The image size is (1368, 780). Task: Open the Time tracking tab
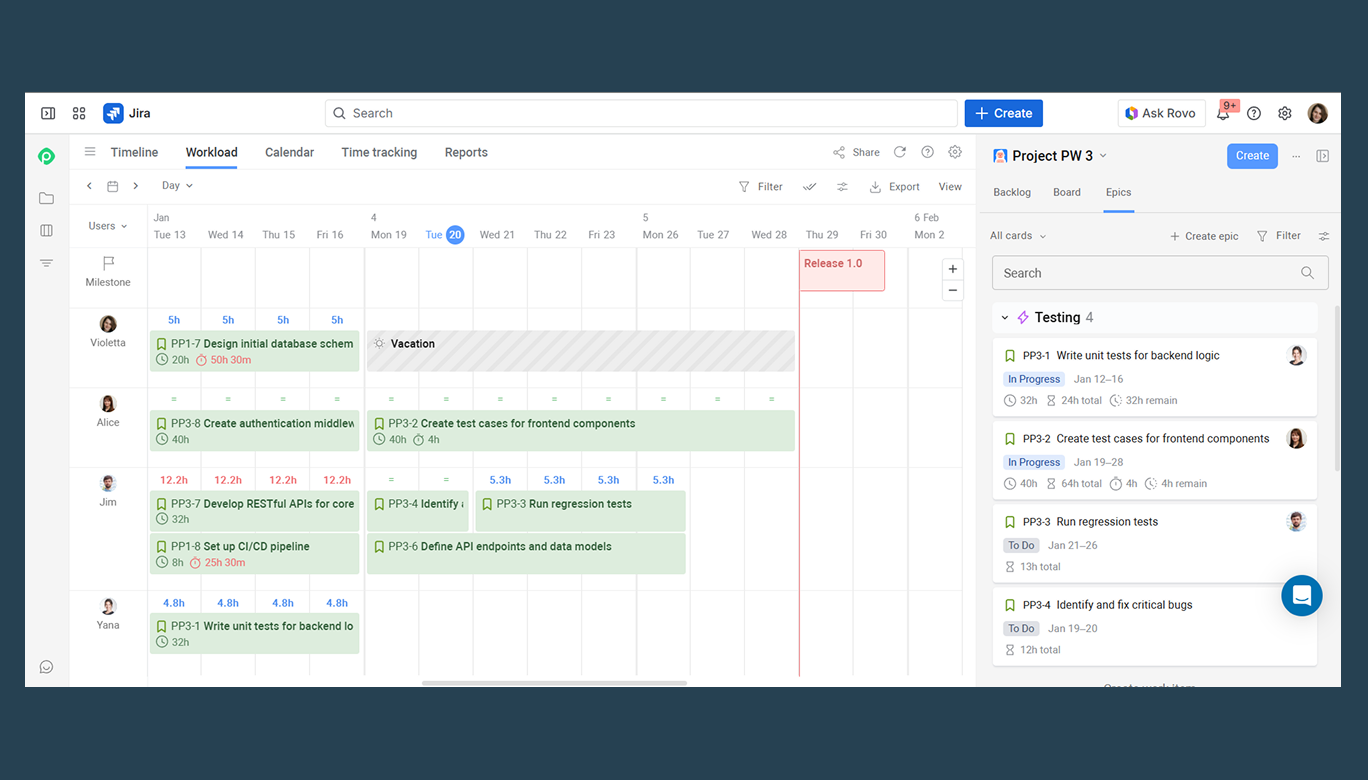click(x=379, y=152)
